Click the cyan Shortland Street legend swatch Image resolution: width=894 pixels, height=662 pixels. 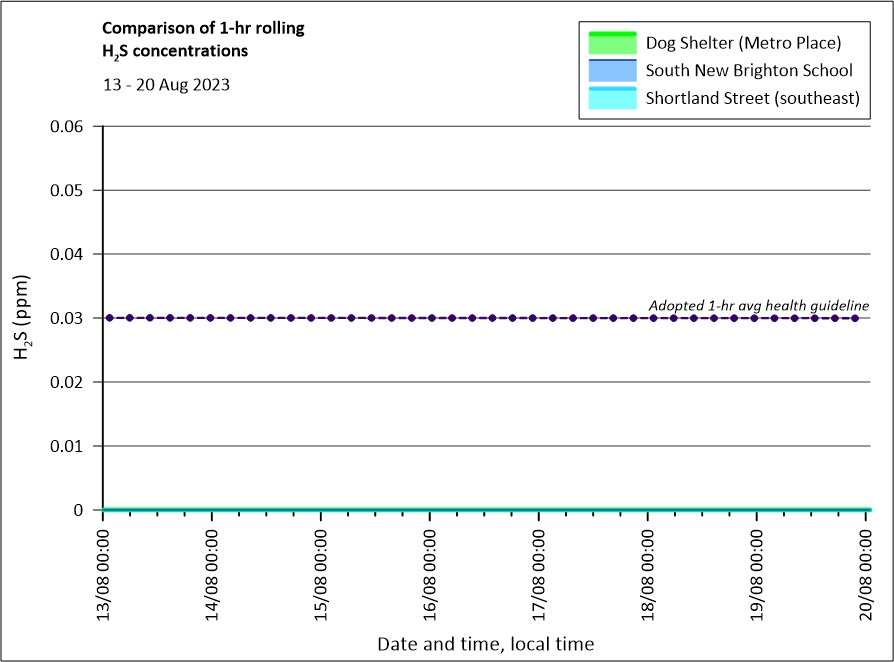pos(612,98)
